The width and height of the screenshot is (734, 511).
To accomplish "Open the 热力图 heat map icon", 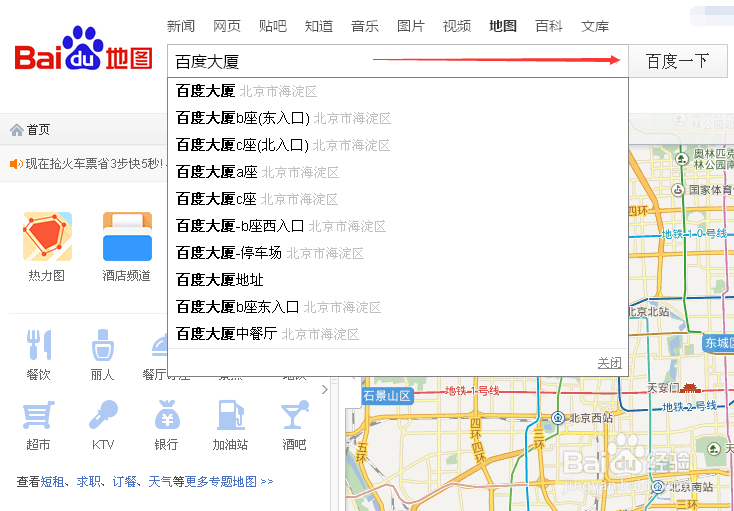I will tap(47, 236).
